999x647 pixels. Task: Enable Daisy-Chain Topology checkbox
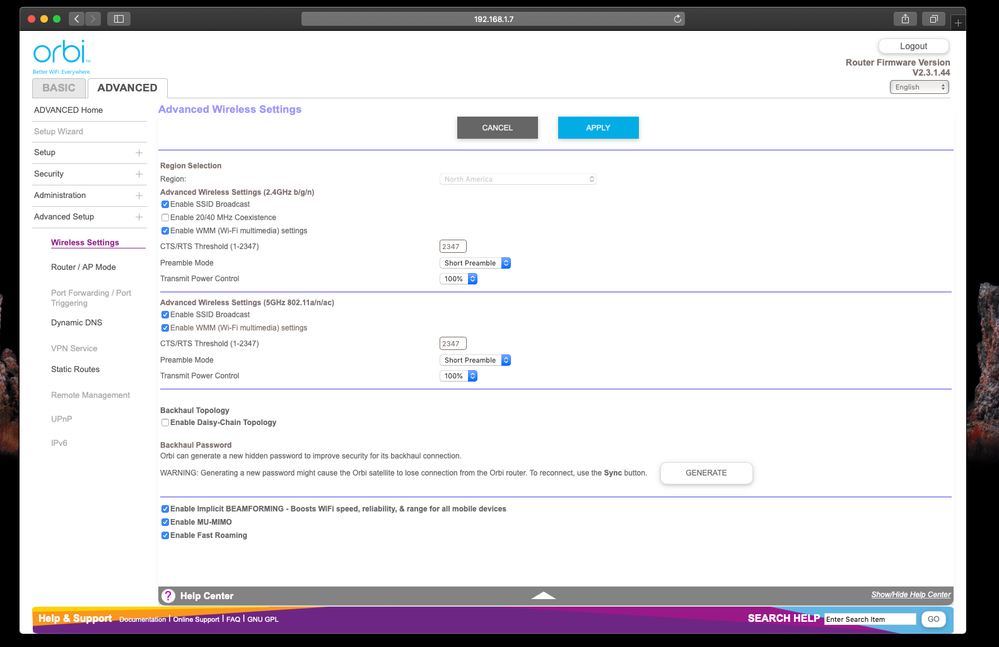coord(165,423)
